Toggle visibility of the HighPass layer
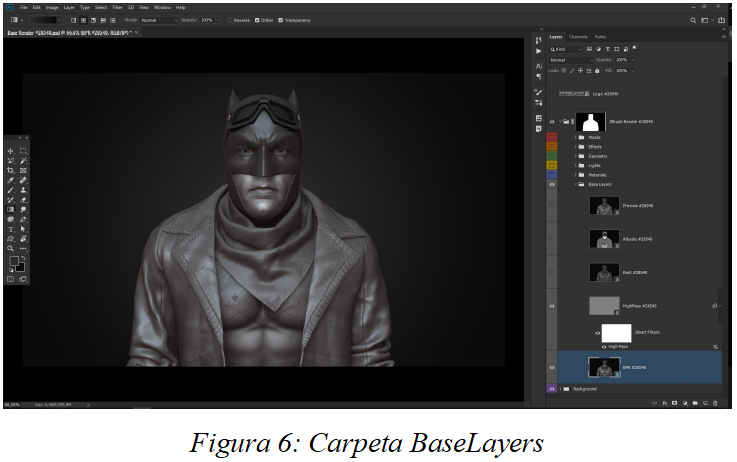 [552, 306]
